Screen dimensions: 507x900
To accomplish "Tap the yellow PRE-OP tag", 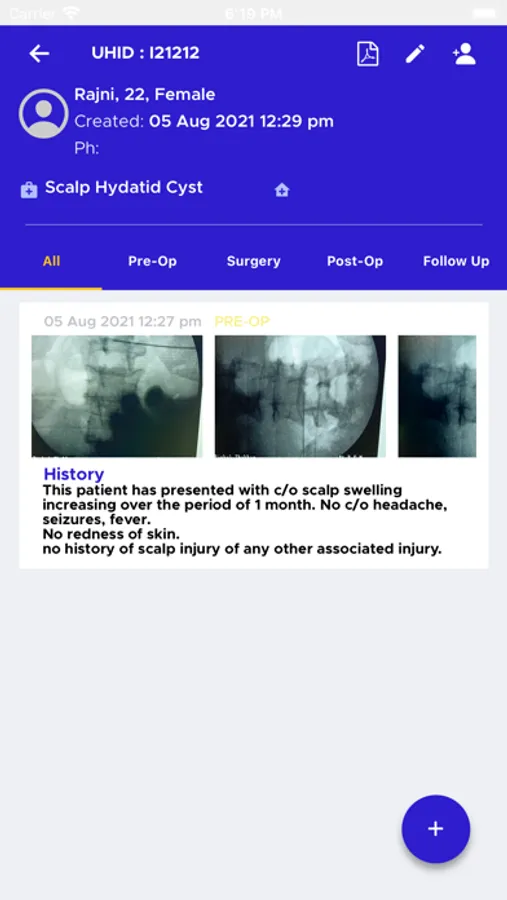I will [x=242, y=321].
